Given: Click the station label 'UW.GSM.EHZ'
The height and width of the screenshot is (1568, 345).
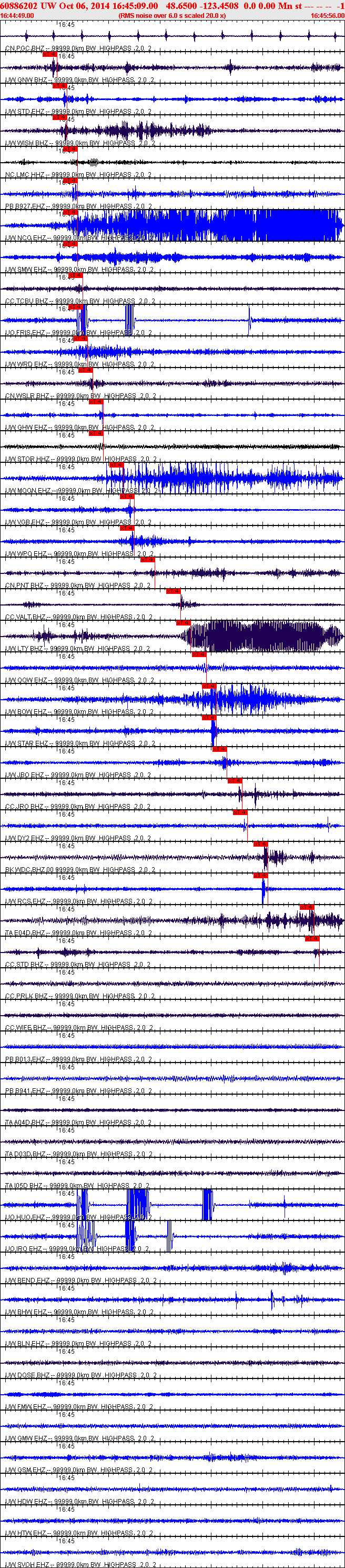Looking at the screenshot, I should click(x=26, y=1471).
